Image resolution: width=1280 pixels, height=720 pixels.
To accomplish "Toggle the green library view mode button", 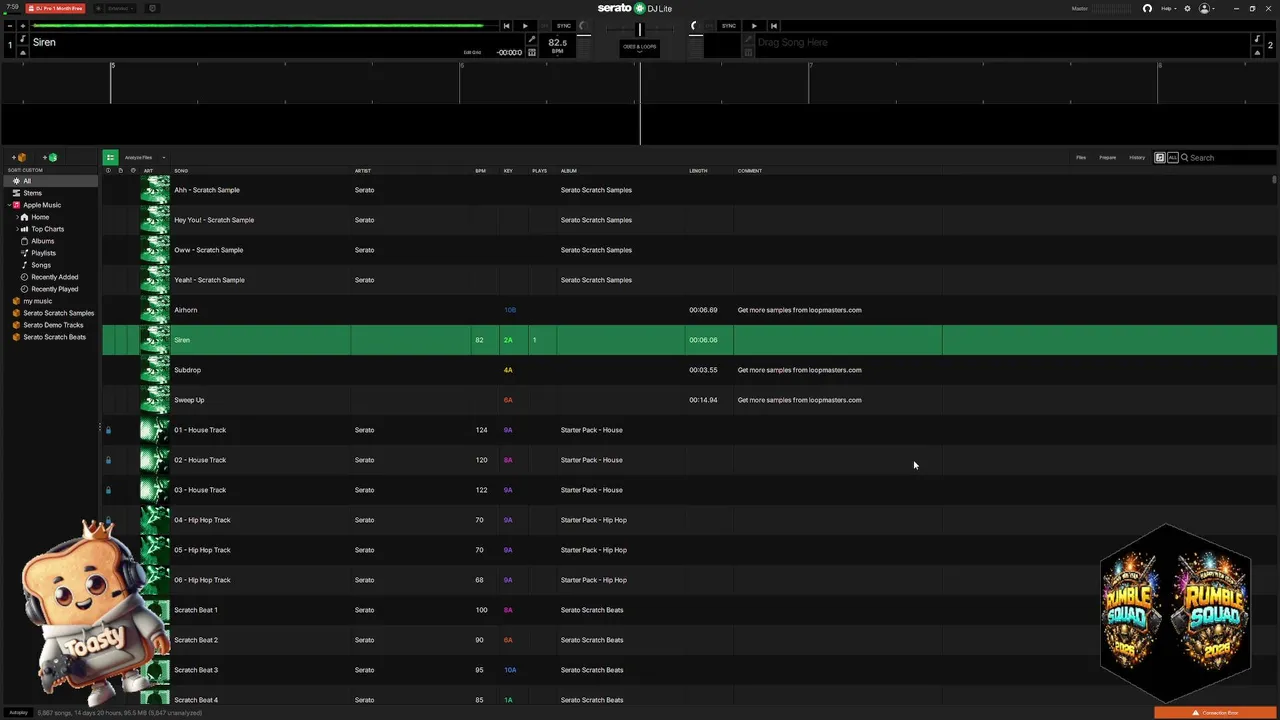I will point(110,157).
